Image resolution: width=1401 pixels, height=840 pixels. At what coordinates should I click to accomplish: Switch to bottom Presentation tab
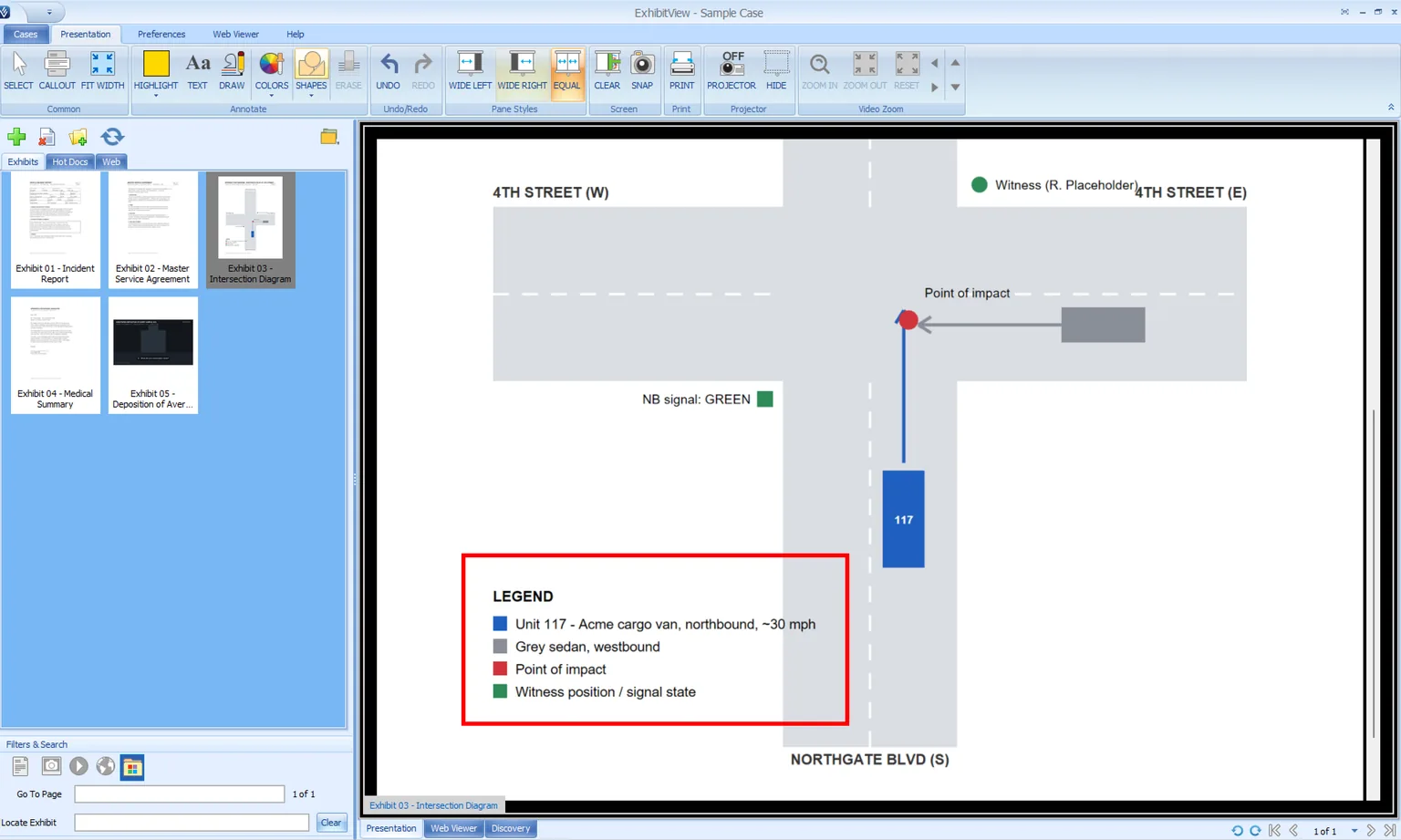(x=391, y=828)
